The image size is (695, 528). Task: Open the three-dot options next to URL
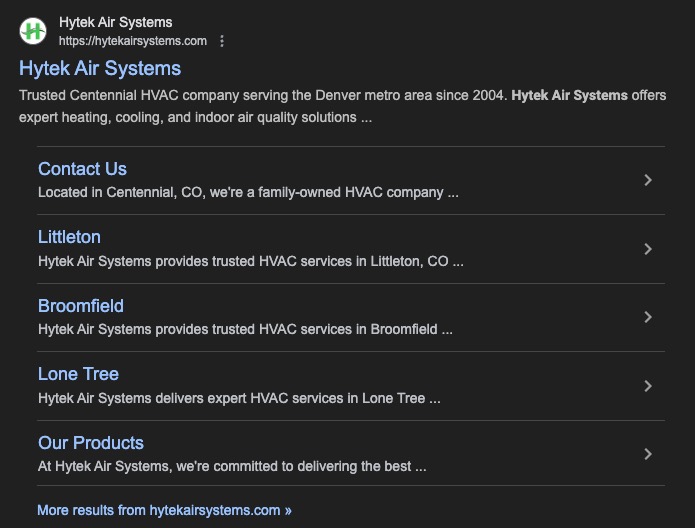click(222, 41)
